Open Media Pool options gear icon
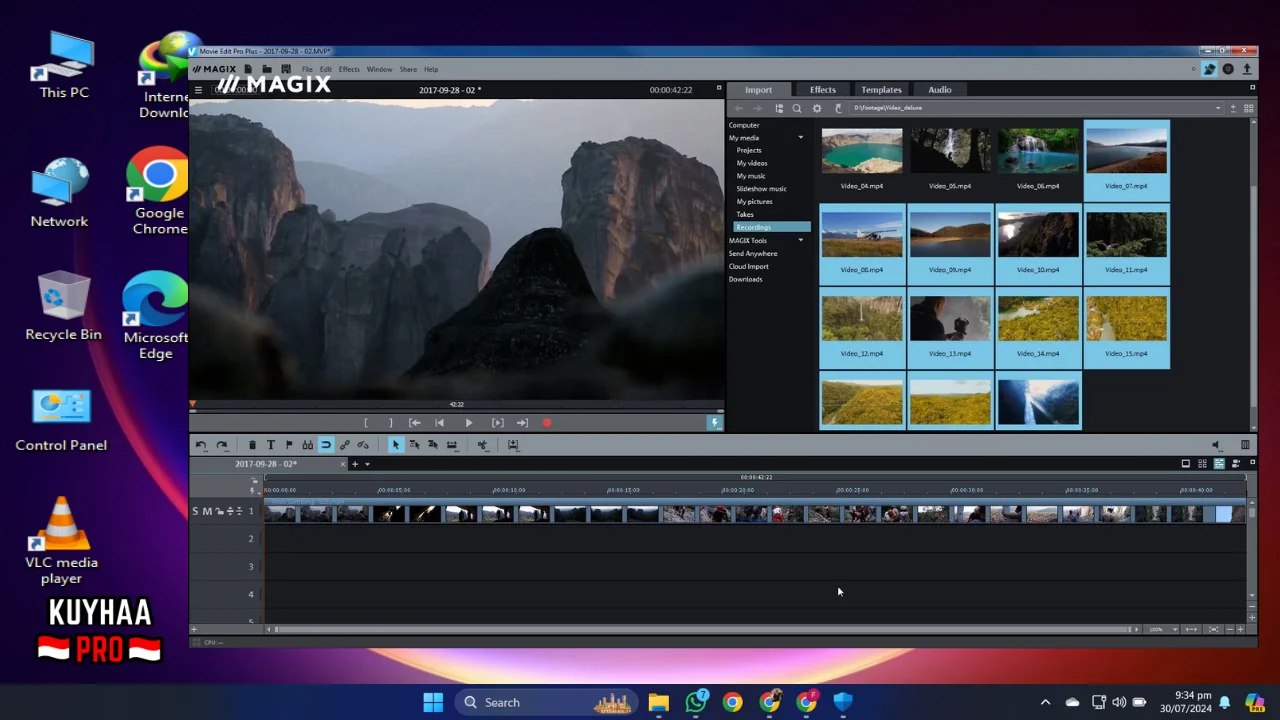 point(817,108)
